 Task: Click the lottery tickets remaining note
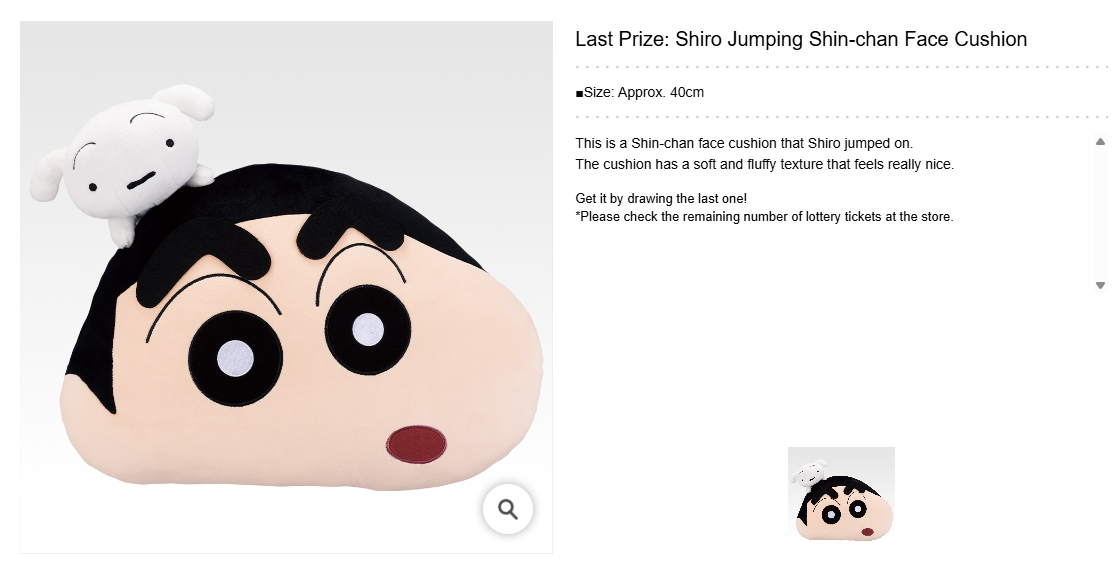765,216
